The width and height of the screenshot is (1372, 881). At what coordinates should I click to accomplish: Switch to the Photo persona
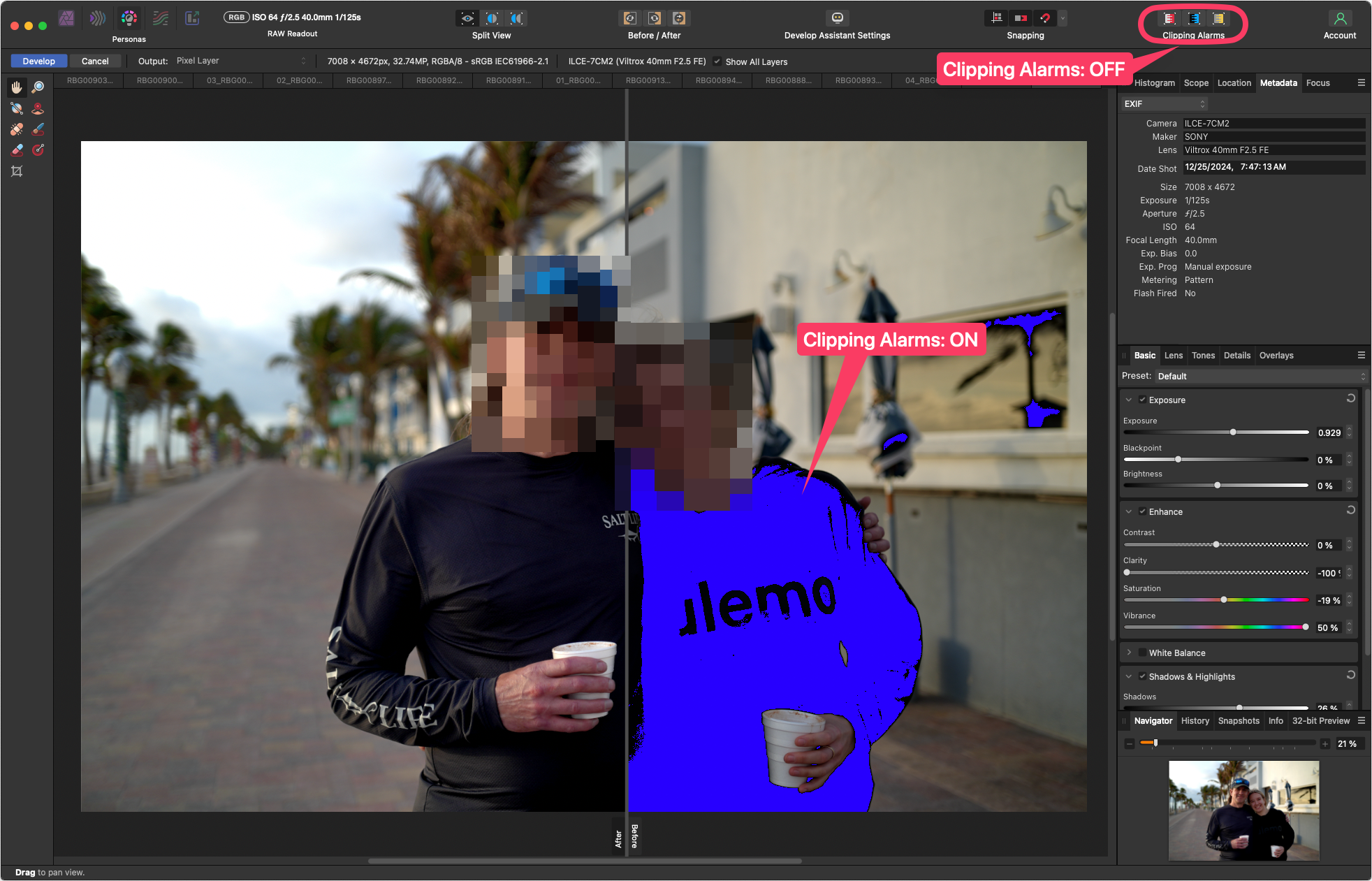[66, 18]
